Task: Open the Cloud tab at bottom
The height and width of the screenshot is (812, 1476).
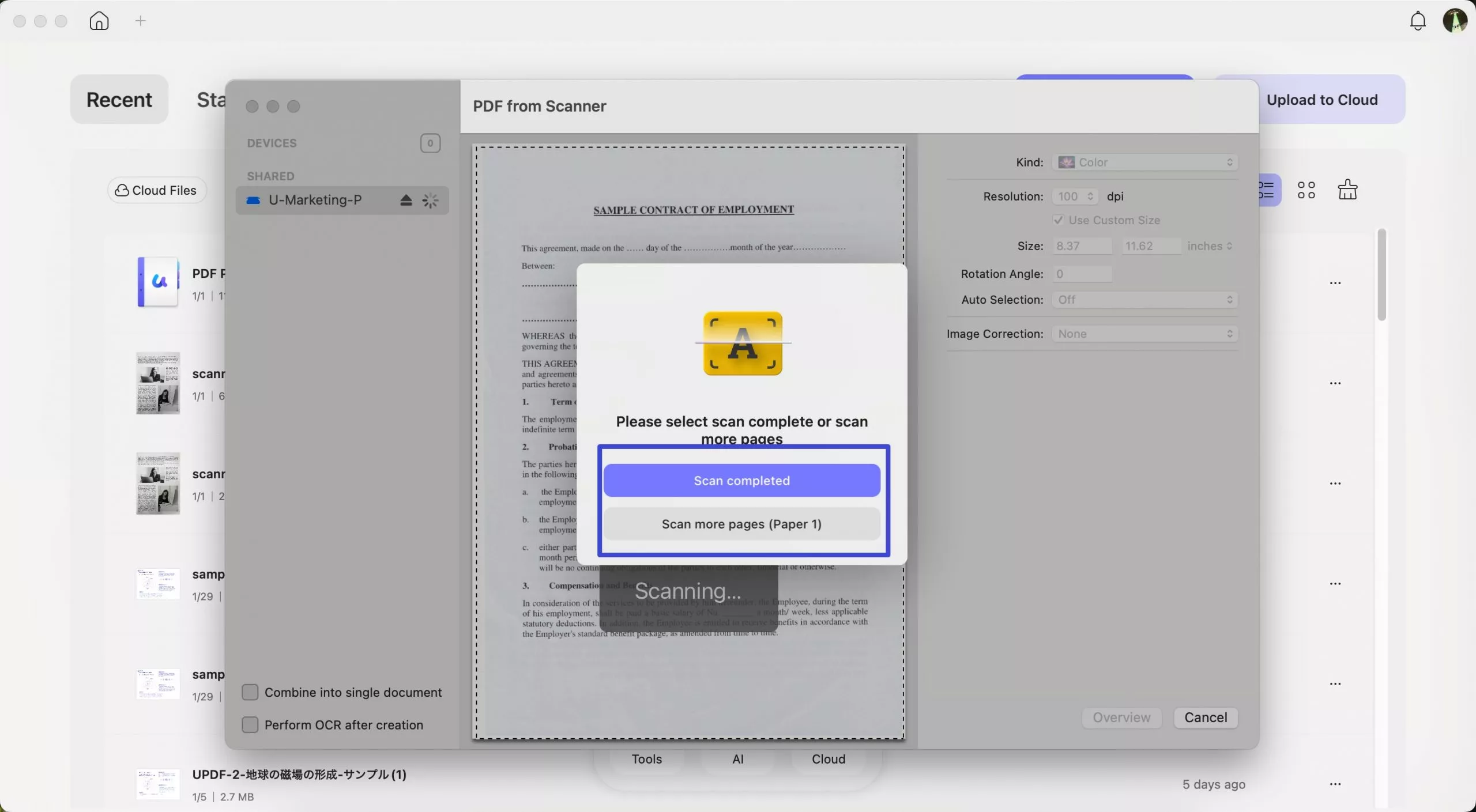Action: pyautogui.click(x=828, y=759)
